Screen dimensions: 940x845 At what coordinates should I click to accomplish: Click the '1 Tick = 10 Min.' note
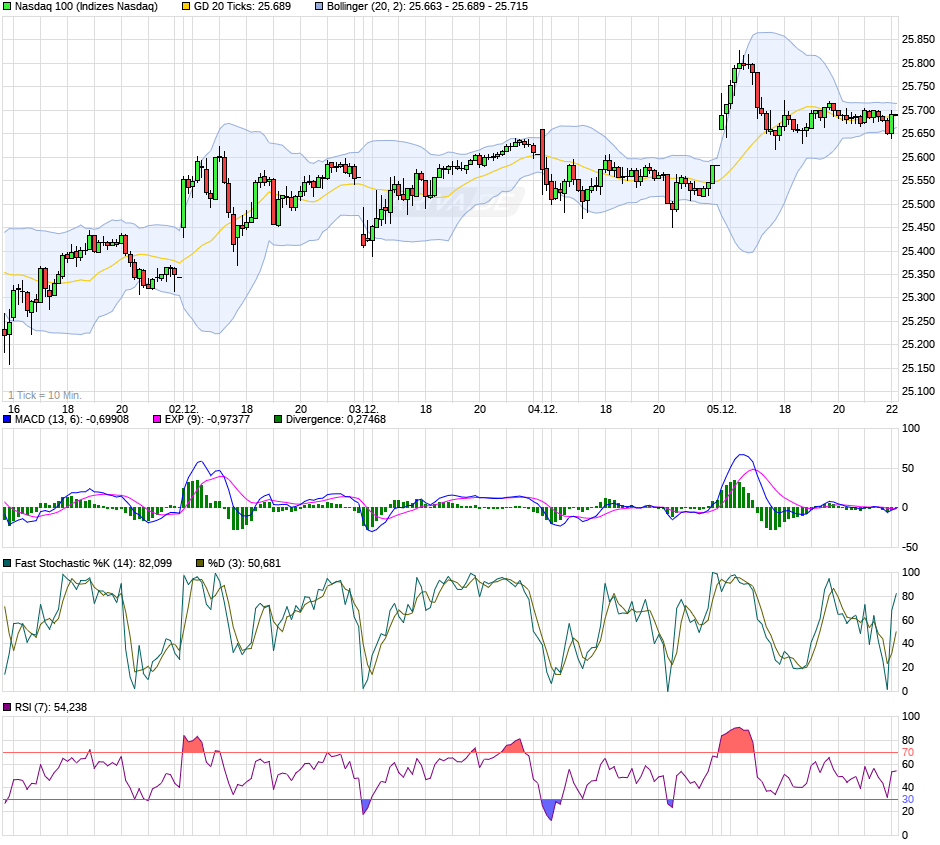coord(45,396)
